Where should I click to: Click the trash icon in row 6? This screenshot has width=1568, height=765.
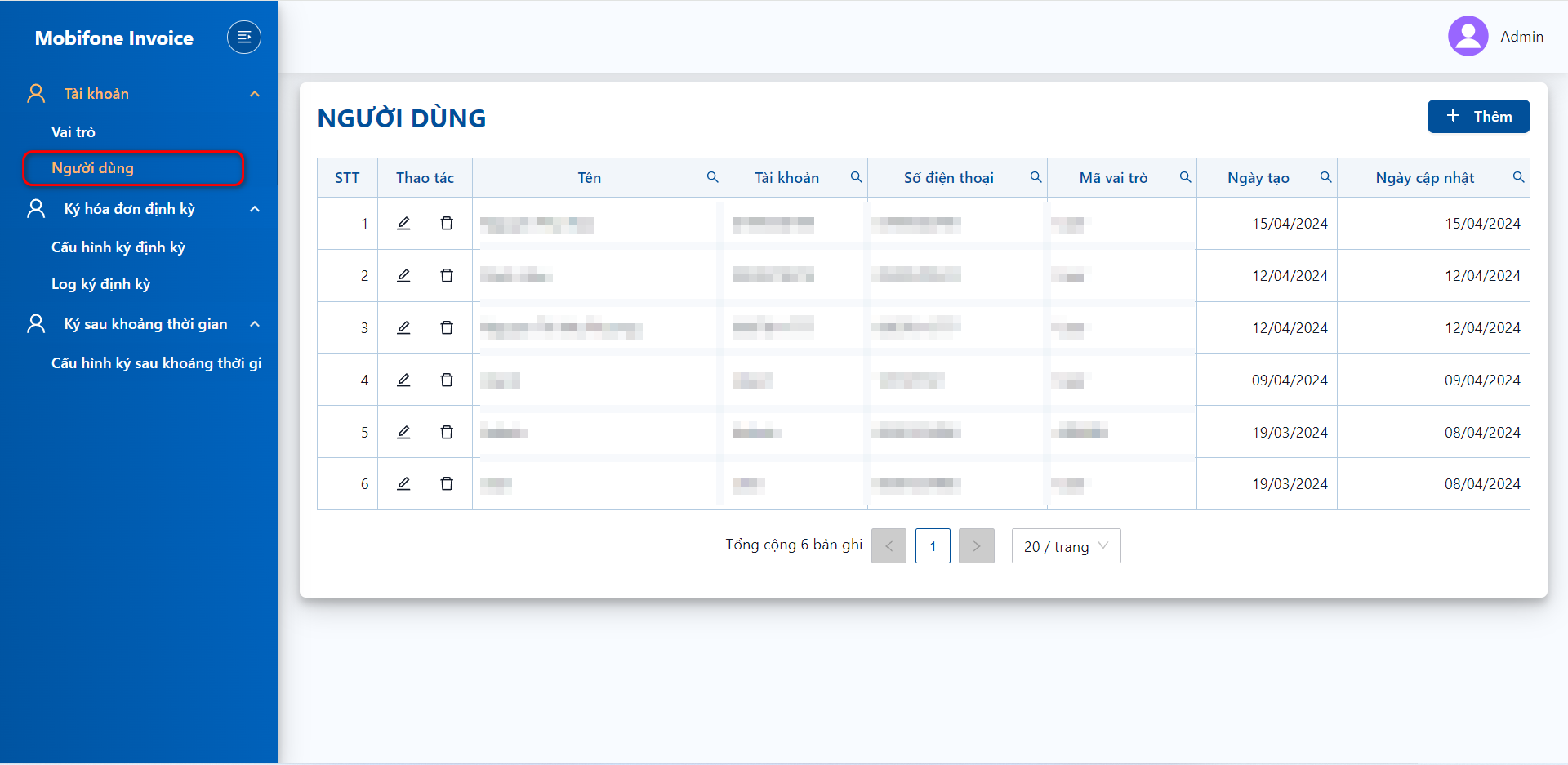(x=447, y=483)
